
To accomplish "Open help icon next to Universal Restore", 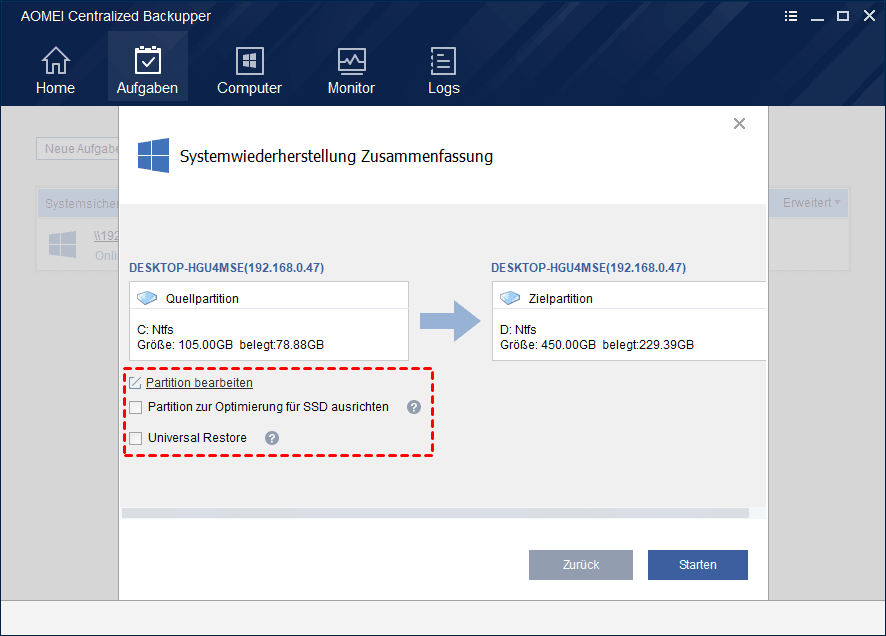I will coord(272,438).
